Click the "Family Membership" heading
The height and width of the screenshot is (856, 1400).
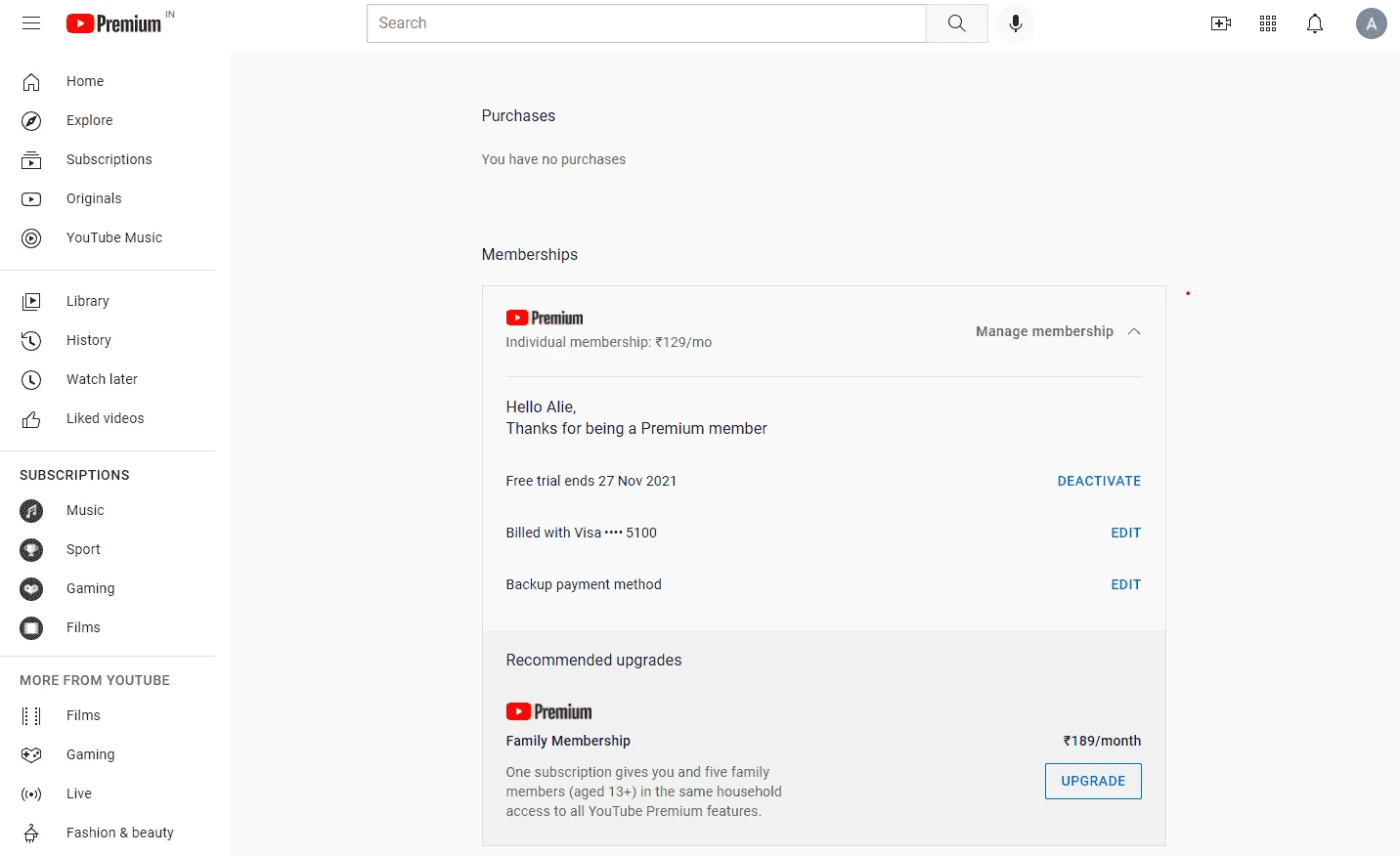(x=568, y=741)
